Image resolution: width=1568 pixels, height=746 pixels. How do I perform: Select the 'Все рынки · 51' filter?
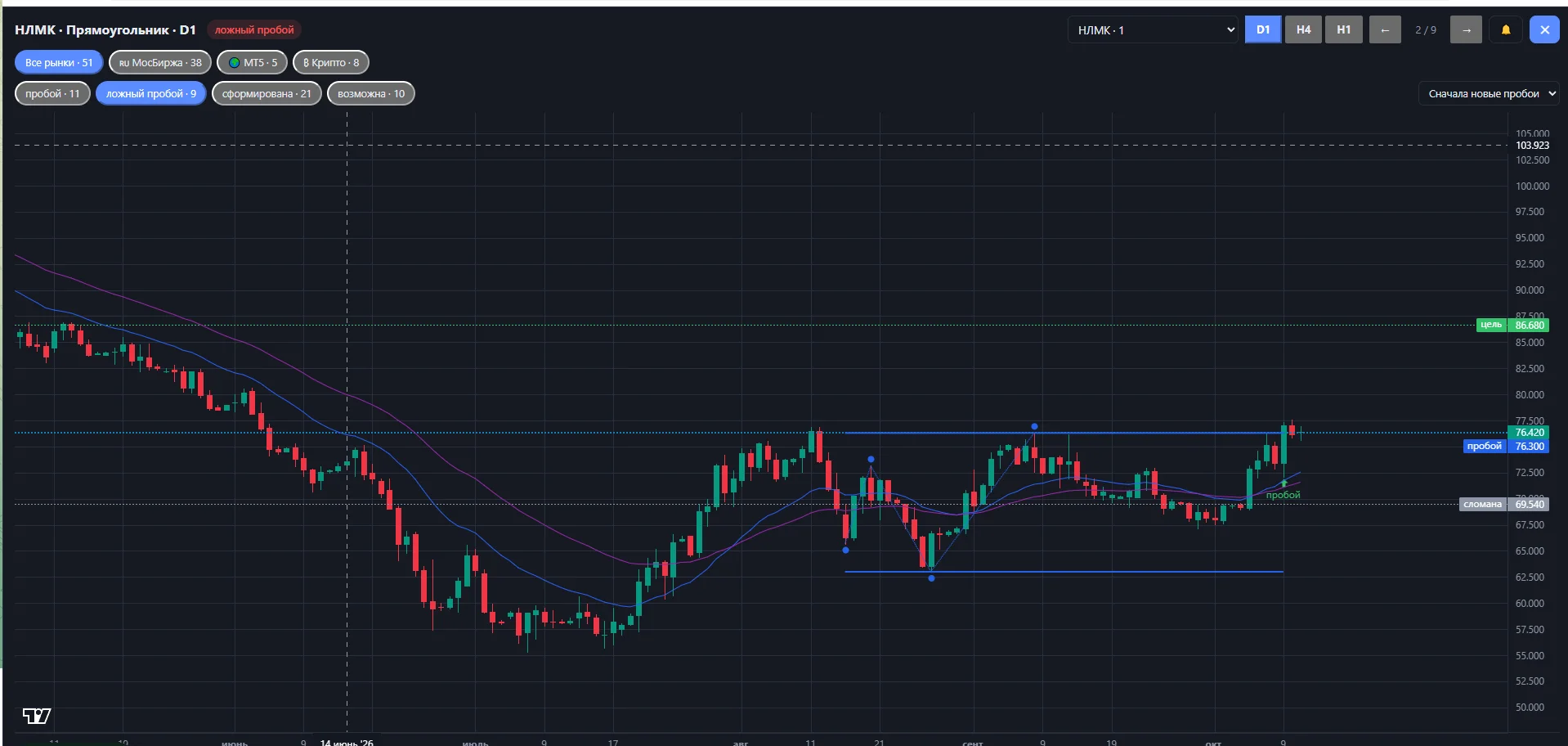[x=59, y=62]
